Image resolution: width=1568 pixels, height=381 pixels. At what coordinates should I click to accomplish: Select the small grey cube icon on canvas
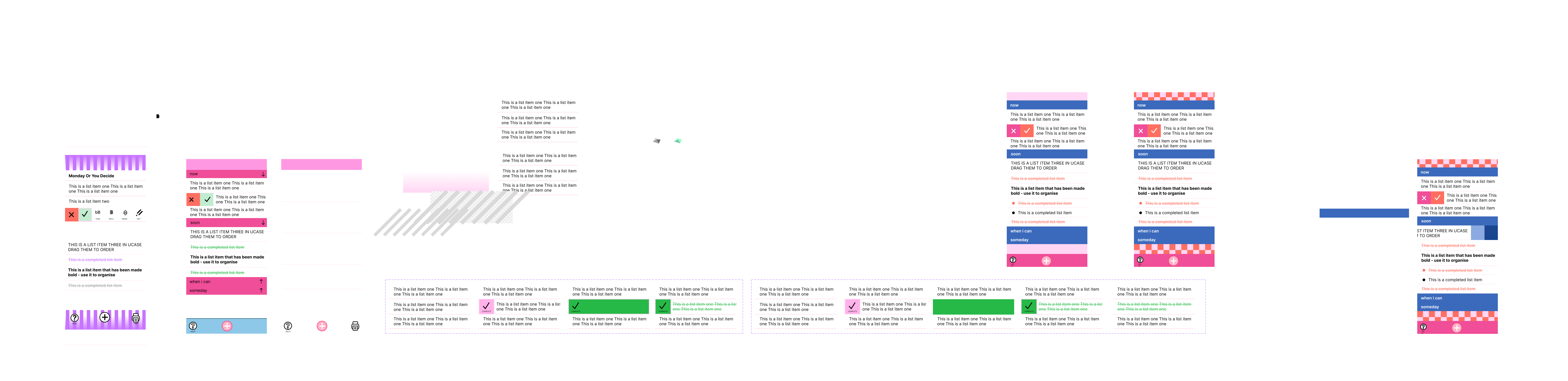coord(657,141)
